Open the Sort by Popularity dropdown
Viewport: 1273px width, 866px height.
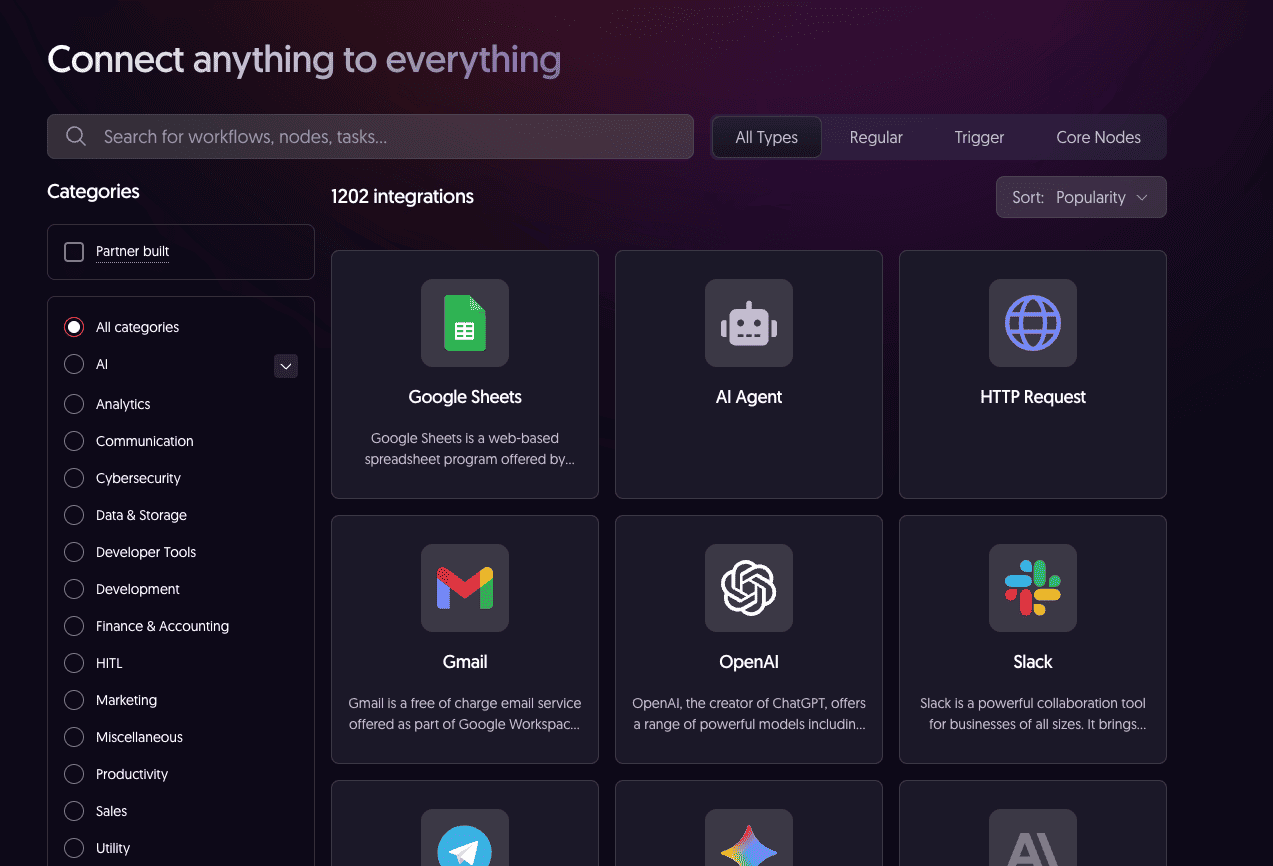(1081, 197)
